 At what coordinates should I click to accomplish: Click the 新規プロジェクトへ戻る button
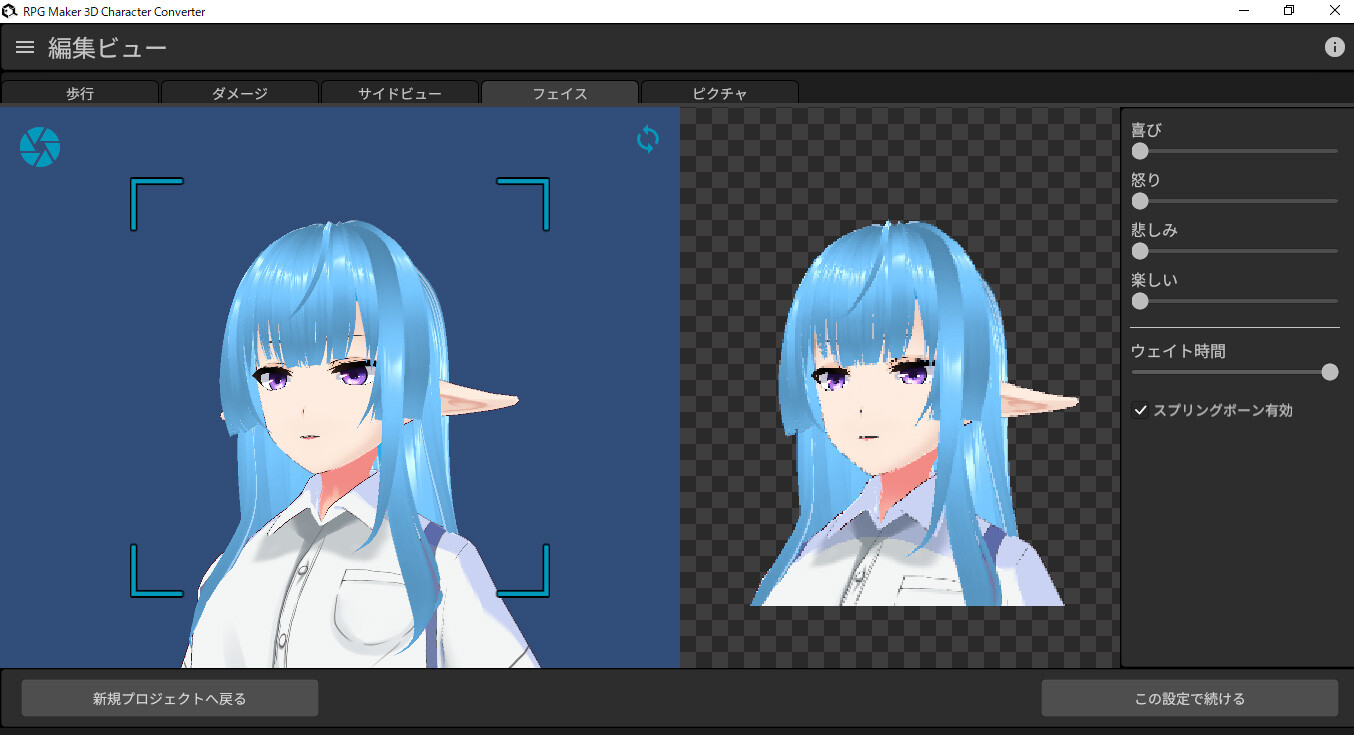(x=169, y=697)
